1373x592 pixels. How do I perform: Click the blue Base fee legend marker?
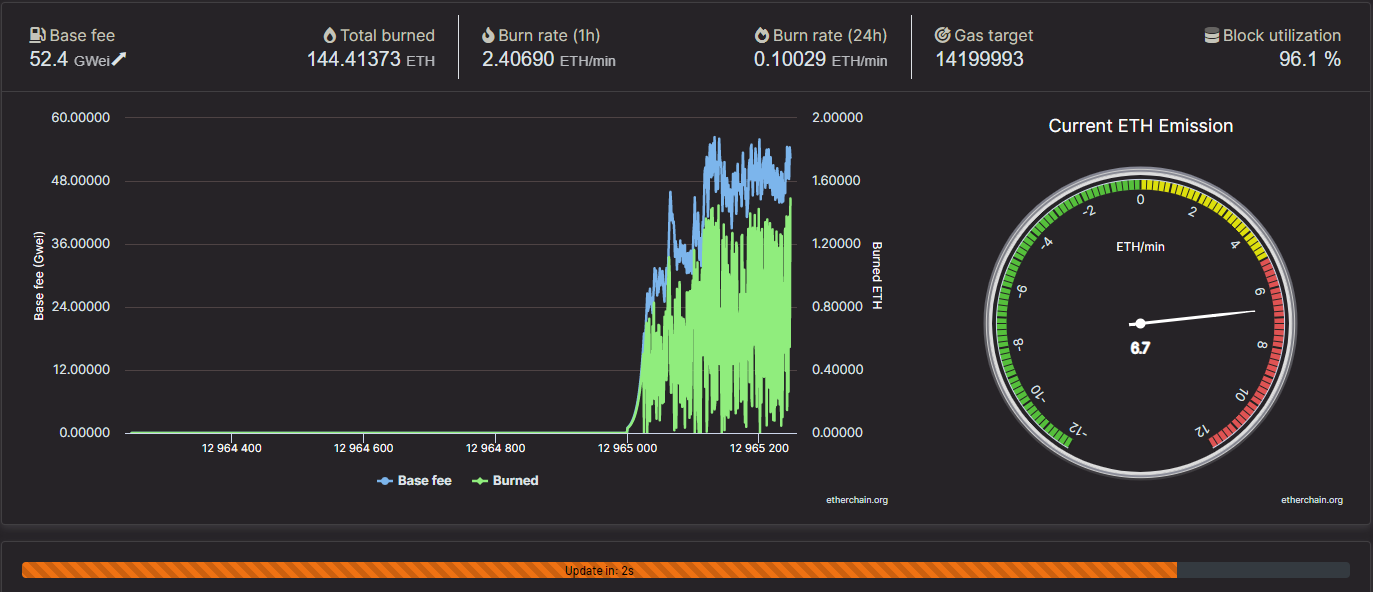click(x=384, y=481)
